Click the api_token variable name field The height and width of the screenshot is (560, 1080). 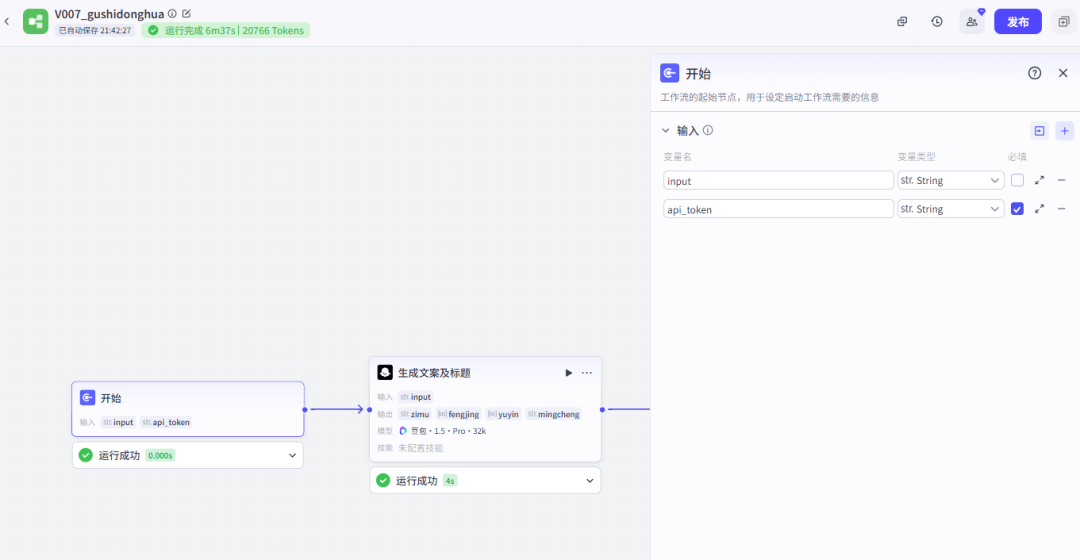pyautogui.click(x=778, y=209)
